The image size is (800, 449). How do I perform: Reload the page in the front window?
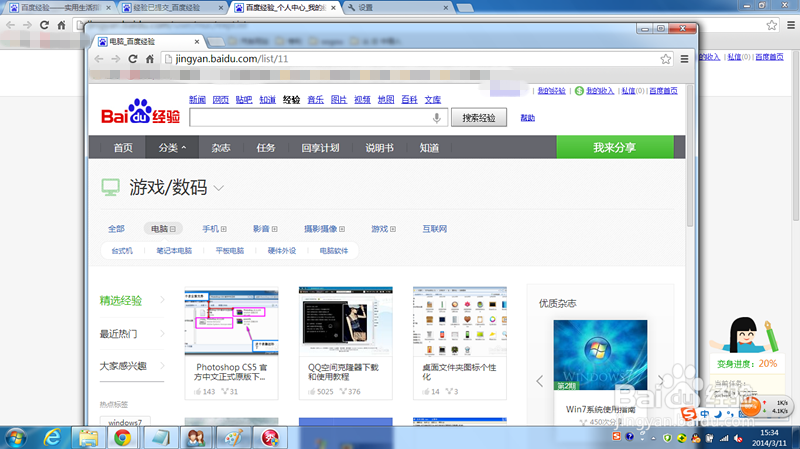pyautogui.click(x=133, y=59)
